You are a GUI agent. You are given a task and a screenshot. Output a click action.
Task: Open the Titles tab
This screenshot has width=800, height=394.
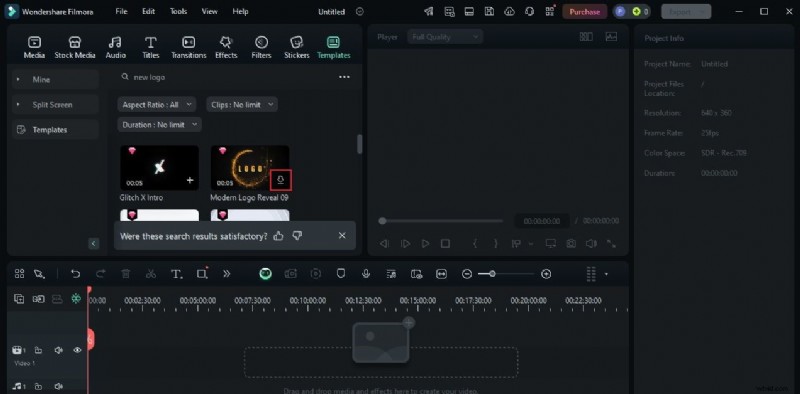tap(151, 47)
